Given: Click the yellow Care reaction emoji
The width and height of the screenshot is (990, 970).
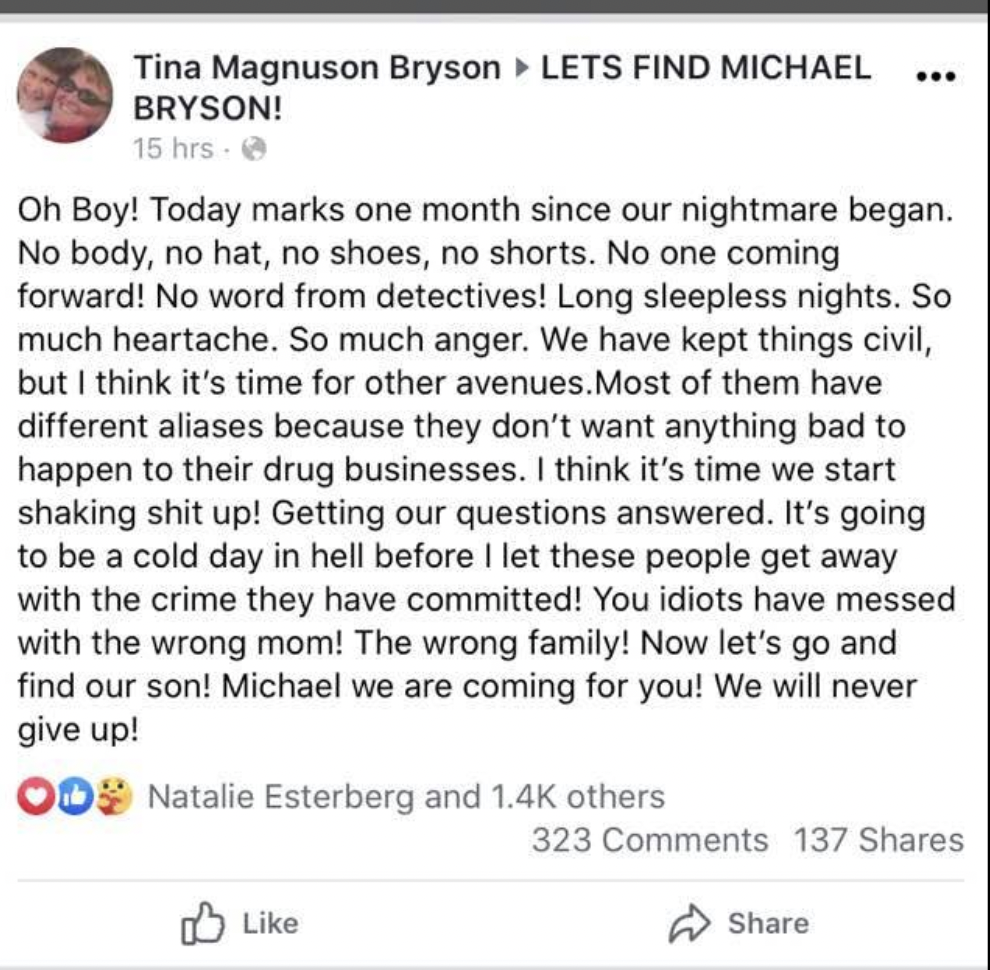Looking at the screenshot, I should (116, 797).
